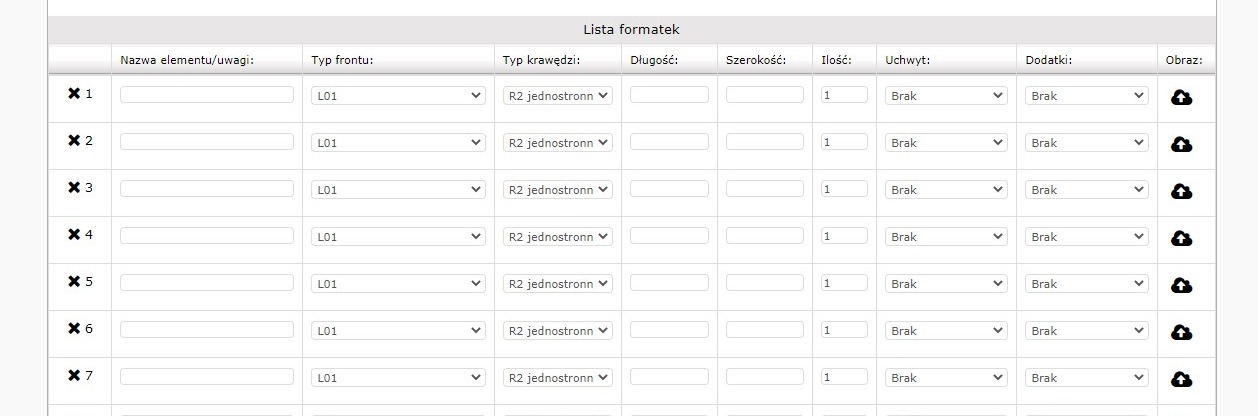Click the cloud upload icon in row 6
Screen dimensions: 1258x416
(1181, 332)
